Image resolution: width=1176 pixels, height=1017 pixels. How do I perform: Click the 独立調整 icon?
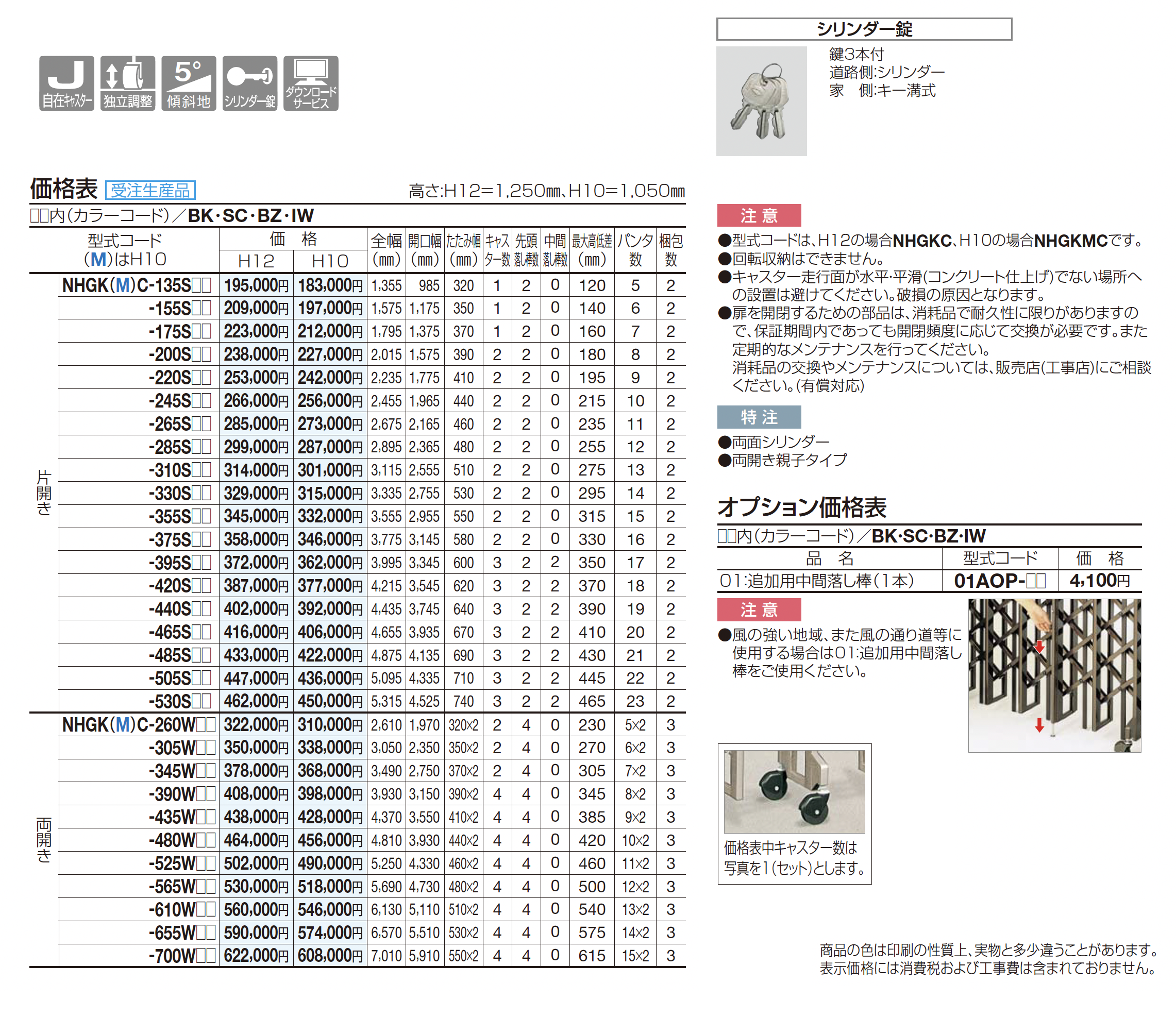[128, 83]
